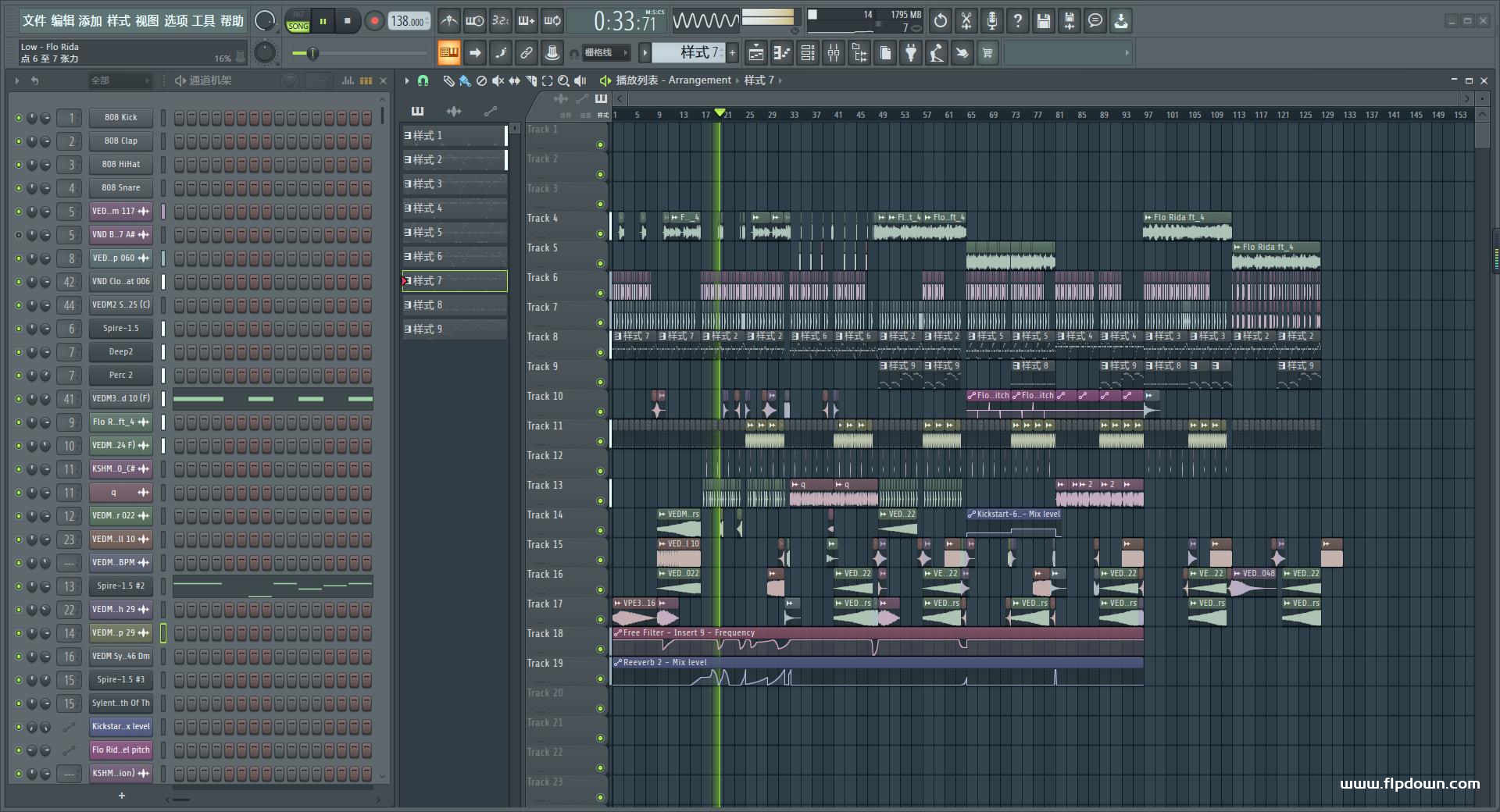The height and width of the screenshot is (812, 1500).
Task: Open the channel rack view icon
Action: pos(808,53)
